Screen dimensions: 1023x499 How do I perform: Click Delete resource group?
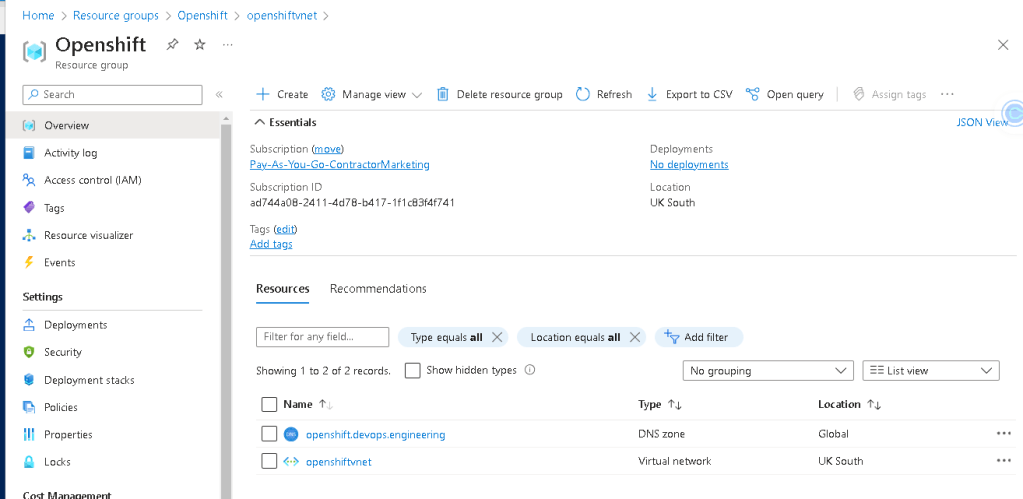pos(499,95)
